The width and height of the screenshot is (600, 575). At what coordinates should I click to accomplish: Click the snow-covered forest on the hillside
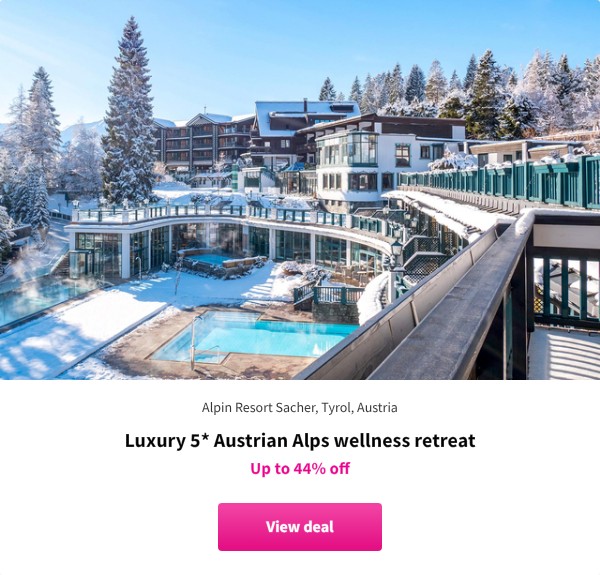478,92
